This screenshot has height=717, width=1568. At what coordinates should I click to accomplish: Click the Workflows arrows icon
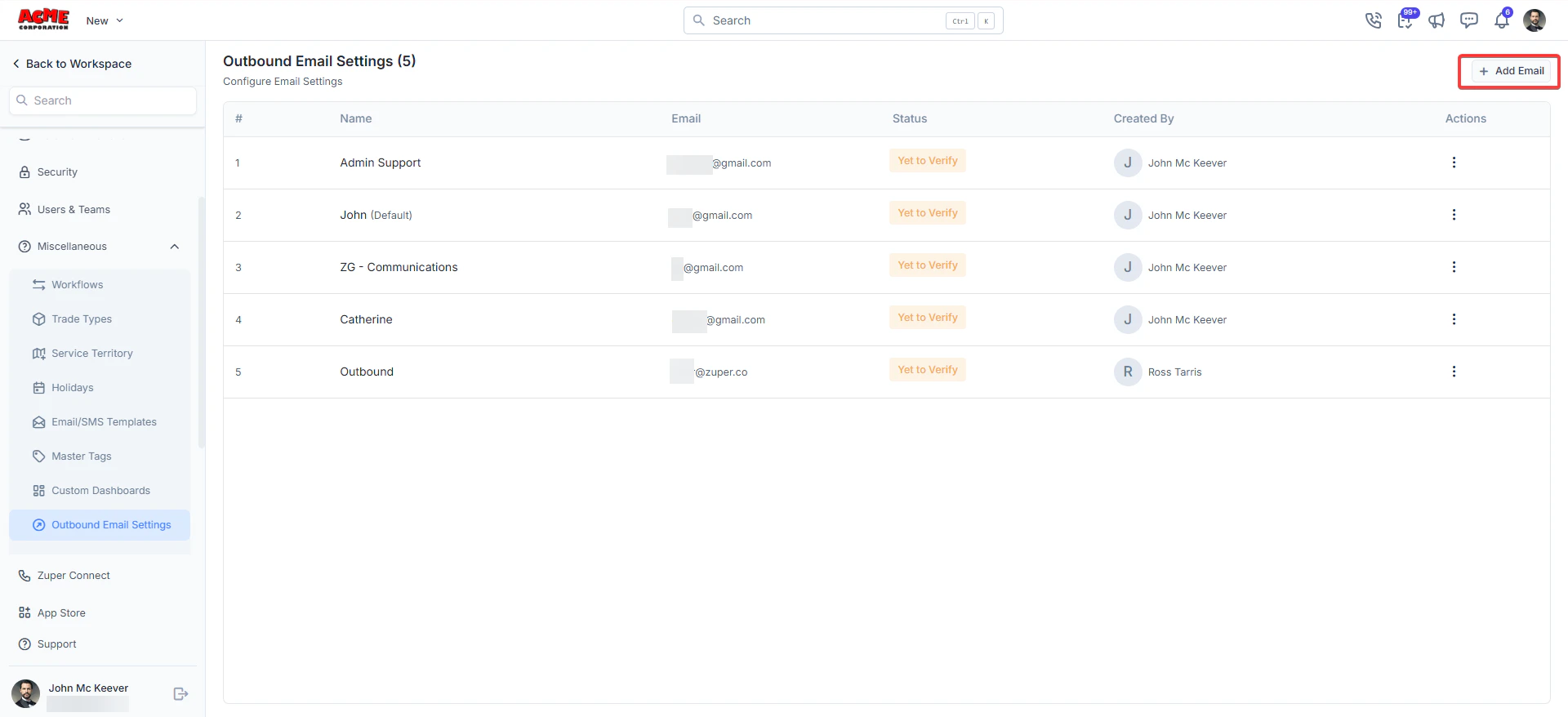point(38,285)
